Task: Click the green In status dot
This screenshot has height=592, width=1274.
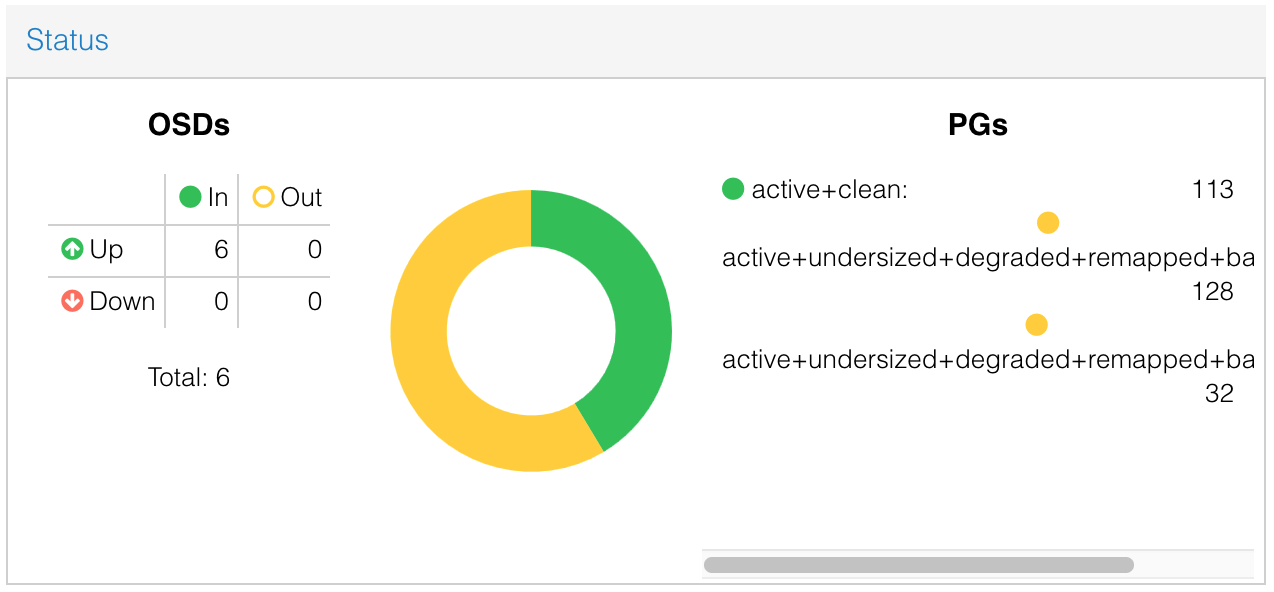Action: (x=190, y=197)
